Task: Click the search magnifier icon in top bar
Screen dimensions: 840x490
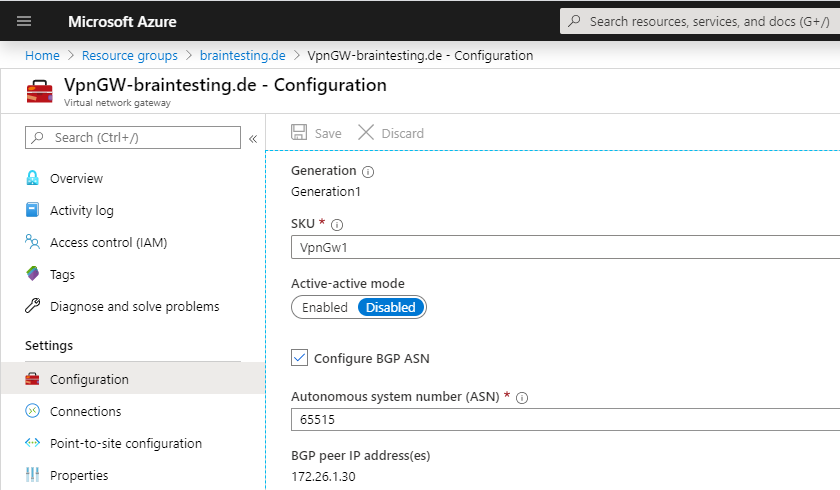Action: (574, 21)
